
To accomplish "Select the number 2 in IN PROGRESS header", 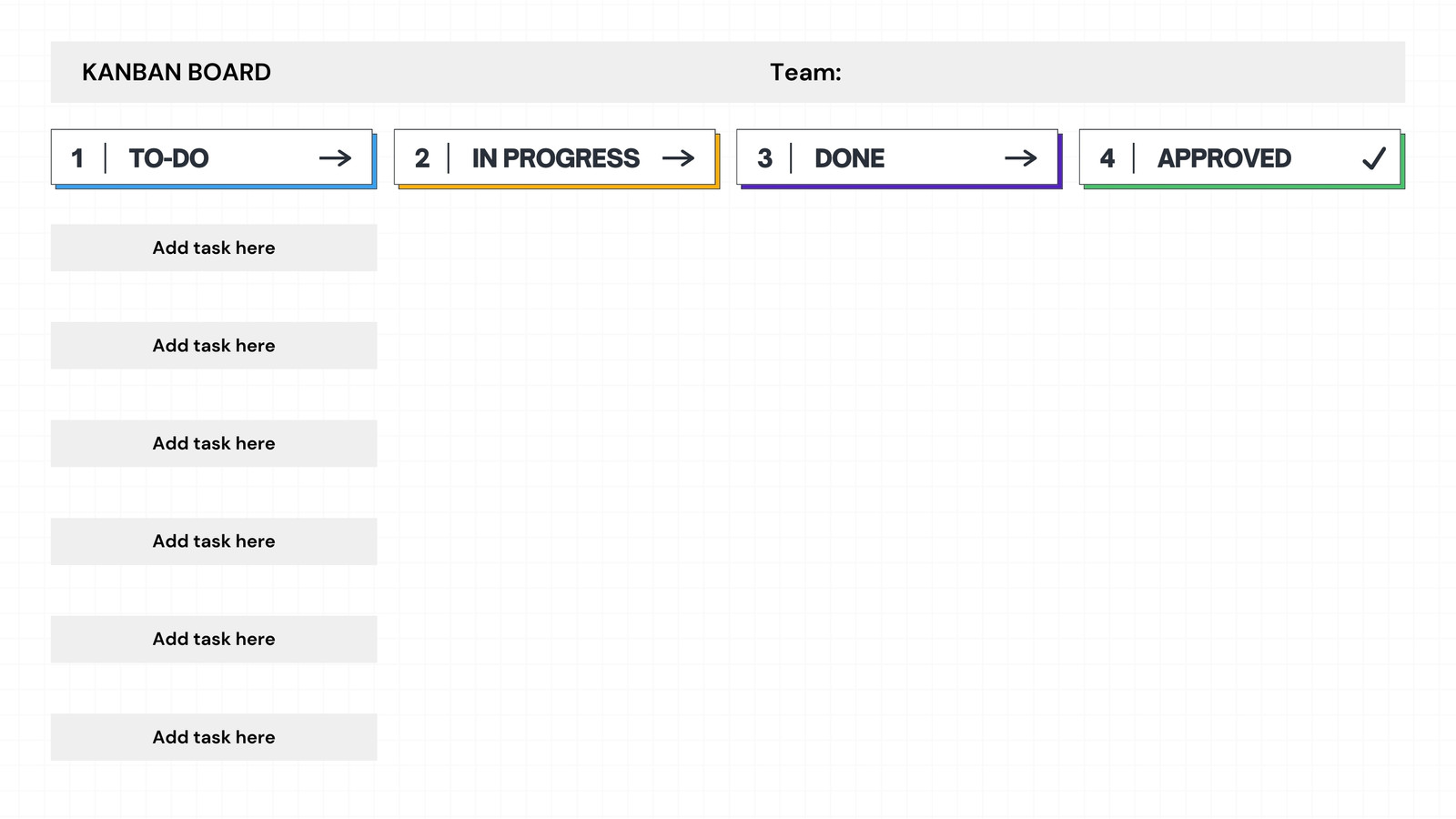I will [x=421, y=158].
